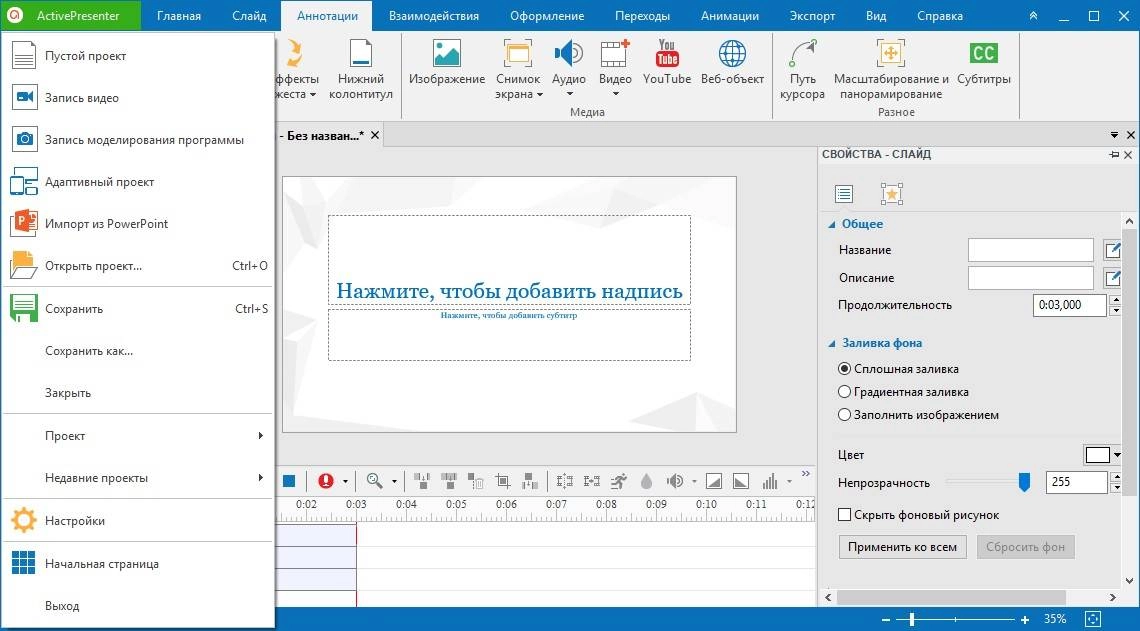Open the Слайд ribbon tab

click(x=249, y=15)
